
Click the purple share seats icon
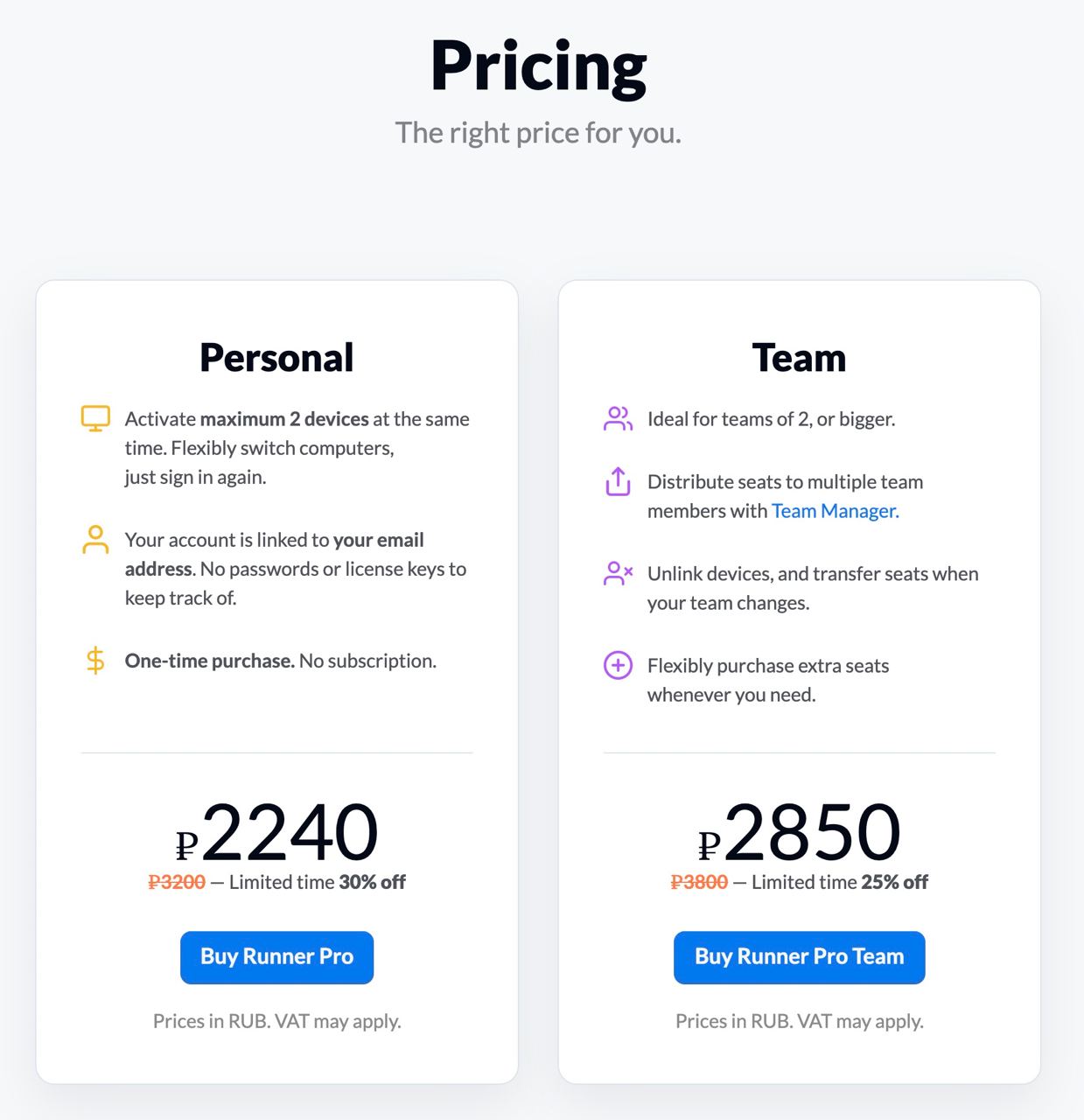pyautogui.click(x=618, y=481)
